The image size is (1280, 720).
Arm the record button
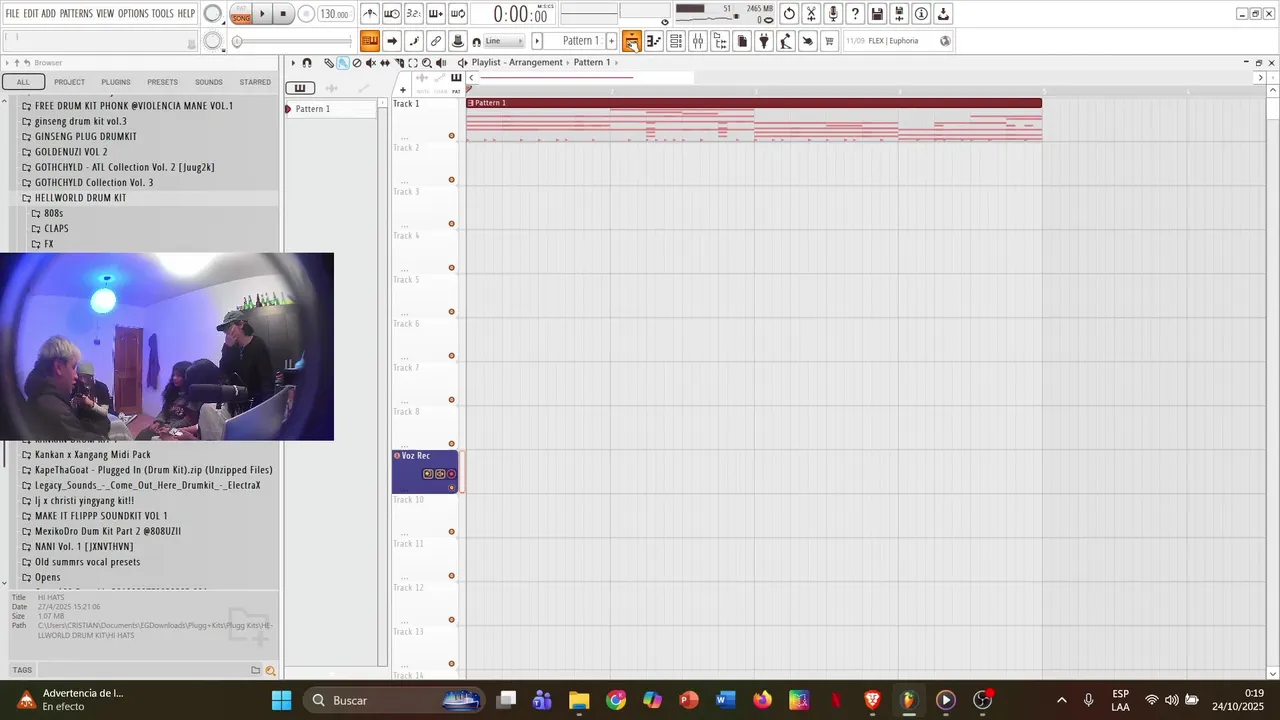[306, 14]
